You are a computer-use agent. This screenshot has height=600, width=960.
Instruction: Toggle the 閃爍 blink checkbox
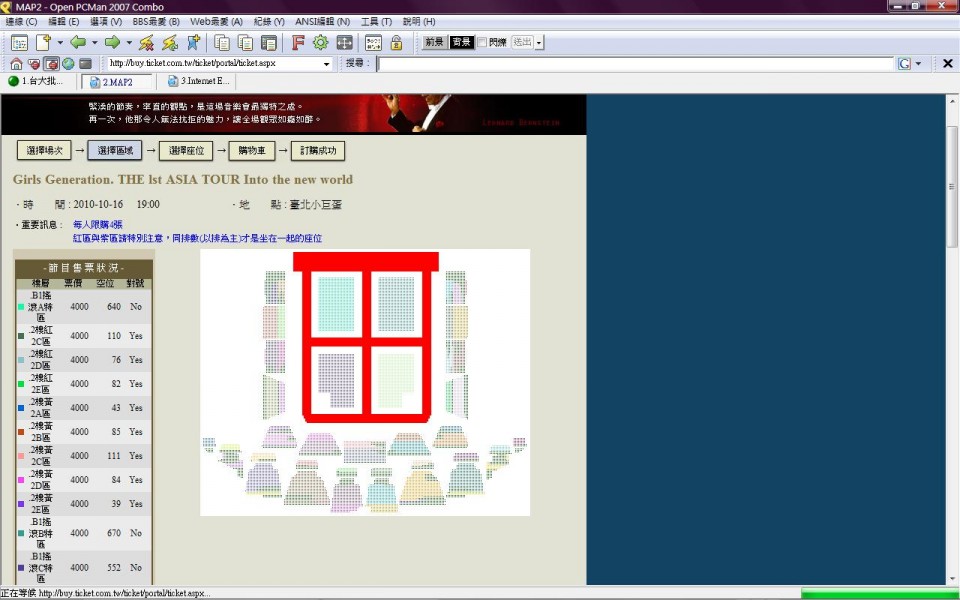click(482, 43)
